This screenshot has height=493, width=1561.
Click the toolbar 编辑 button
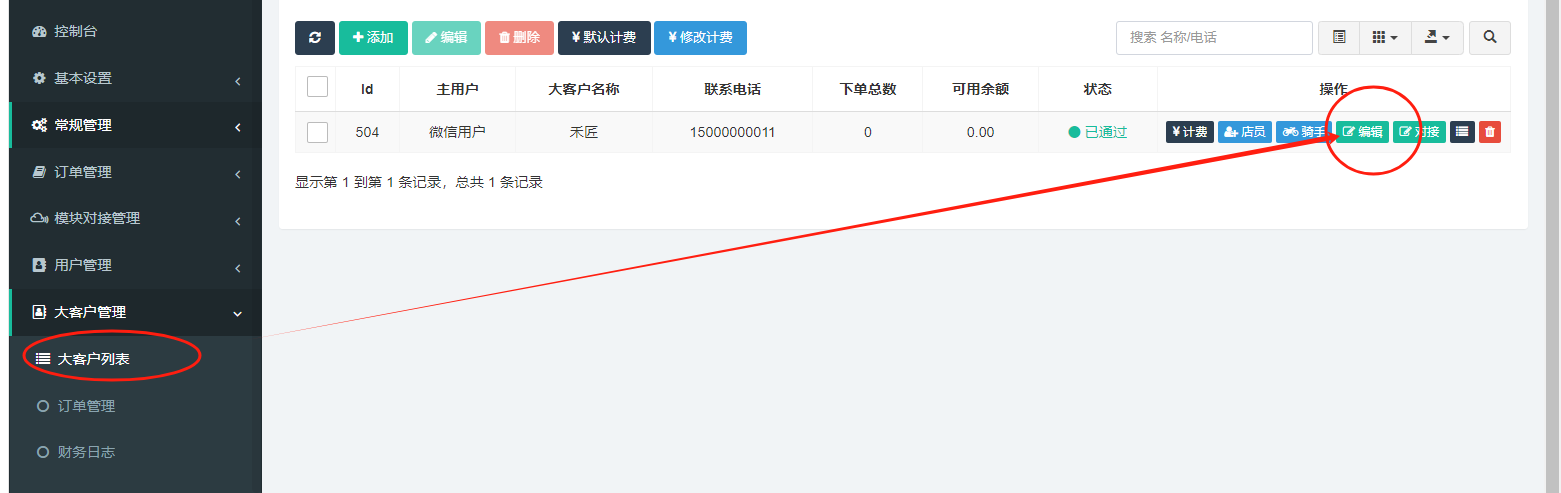click(x=446, y=38)
